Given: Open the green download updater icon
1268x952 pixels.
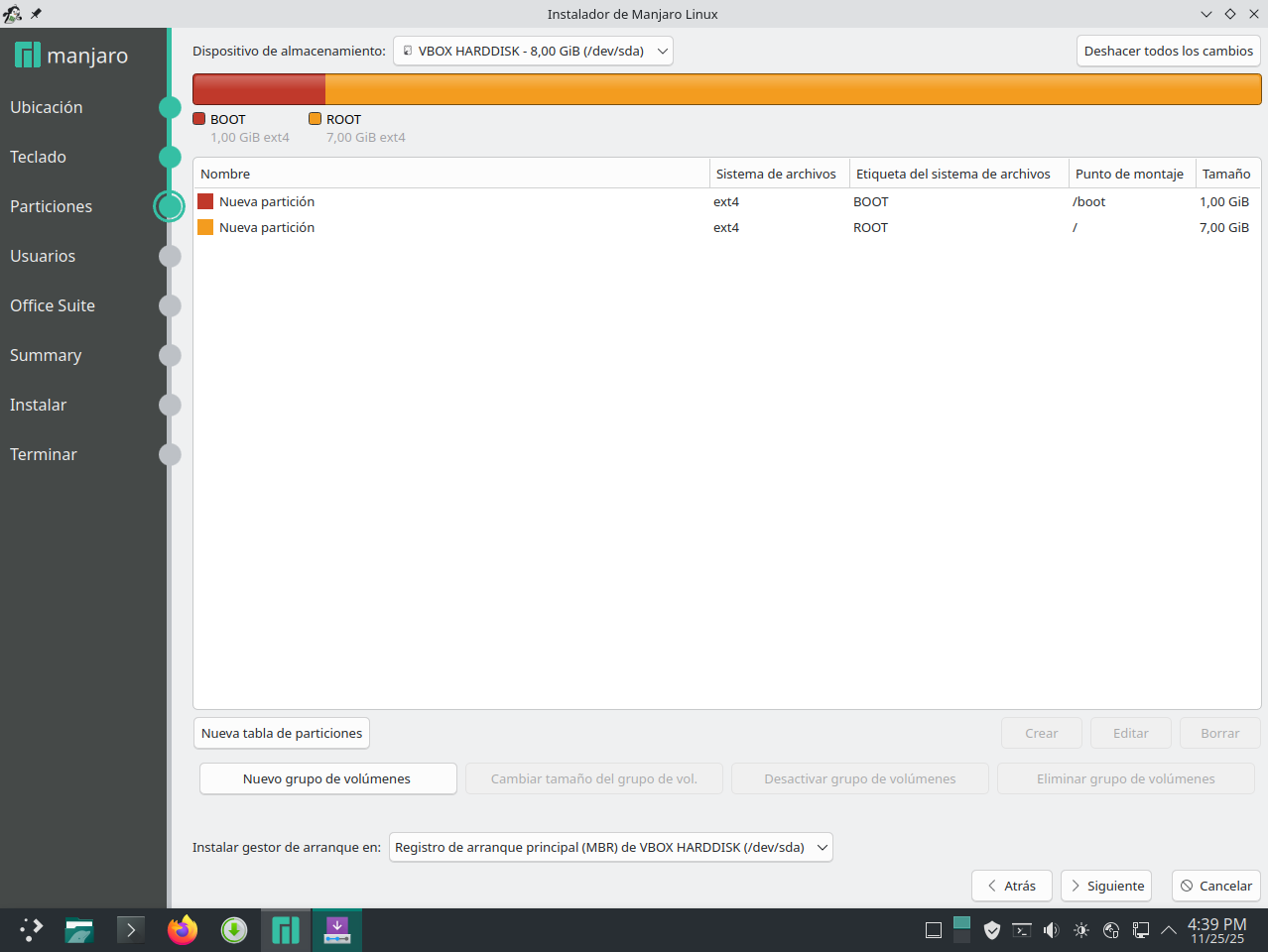Looking at the screenshot, I should (233, 930).
